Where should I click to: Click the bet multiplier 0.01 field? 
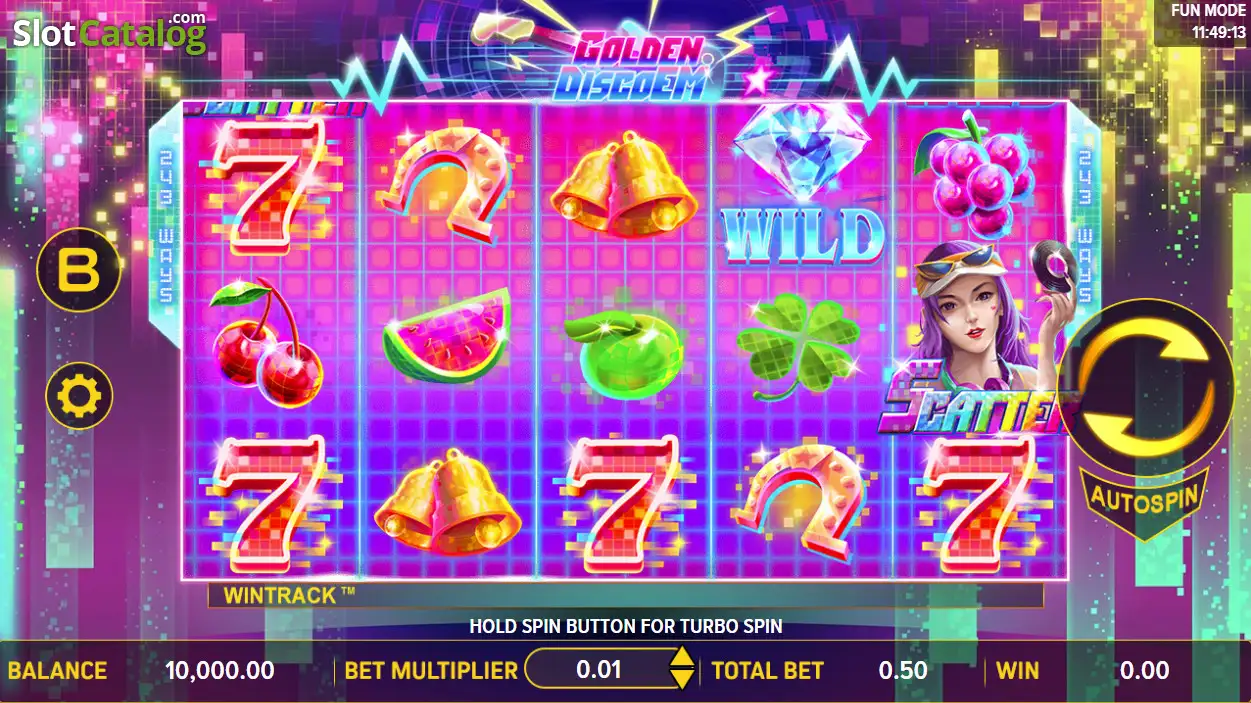point(598,669)
